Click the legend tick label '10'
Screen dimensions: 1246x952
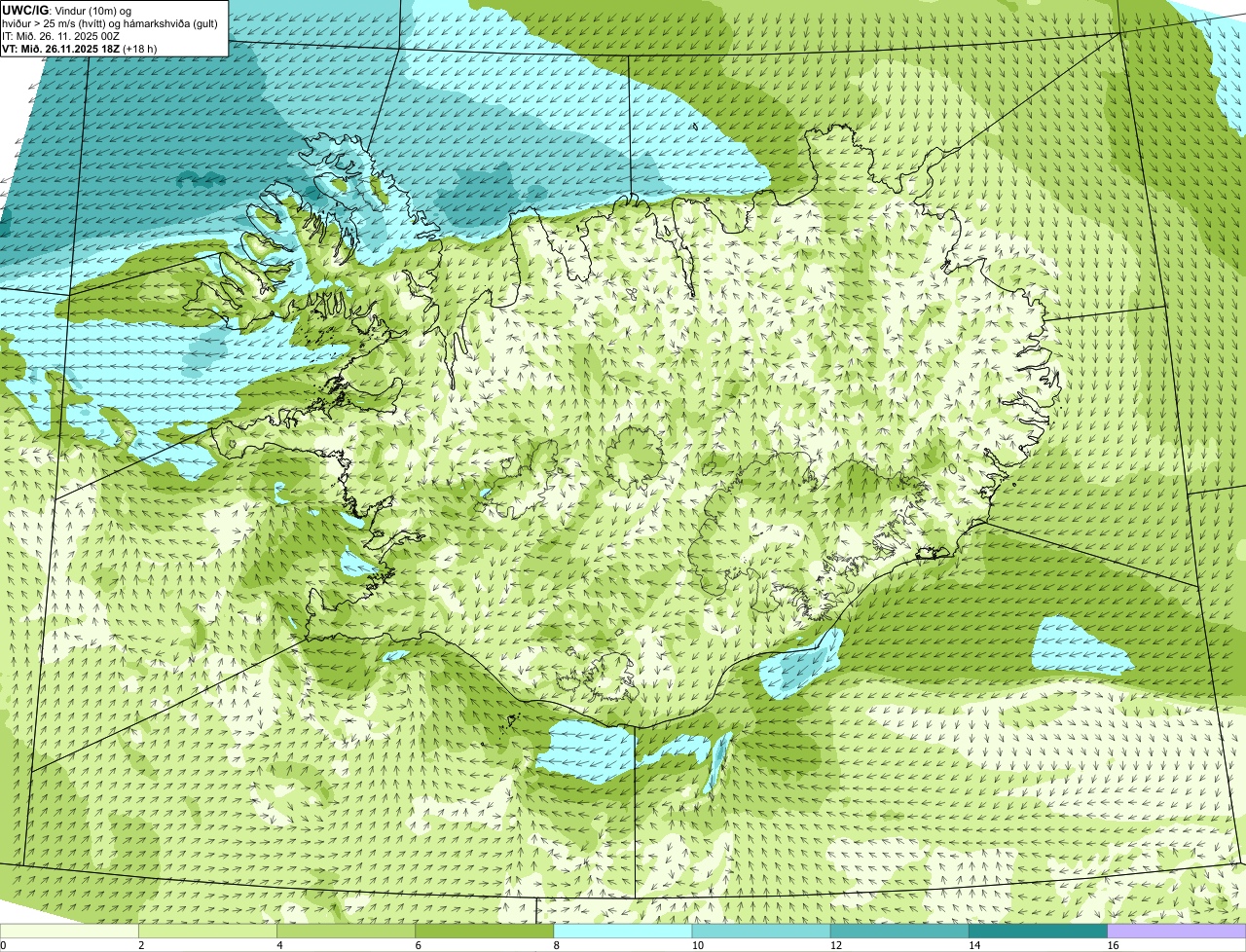(x=697, y=945)
